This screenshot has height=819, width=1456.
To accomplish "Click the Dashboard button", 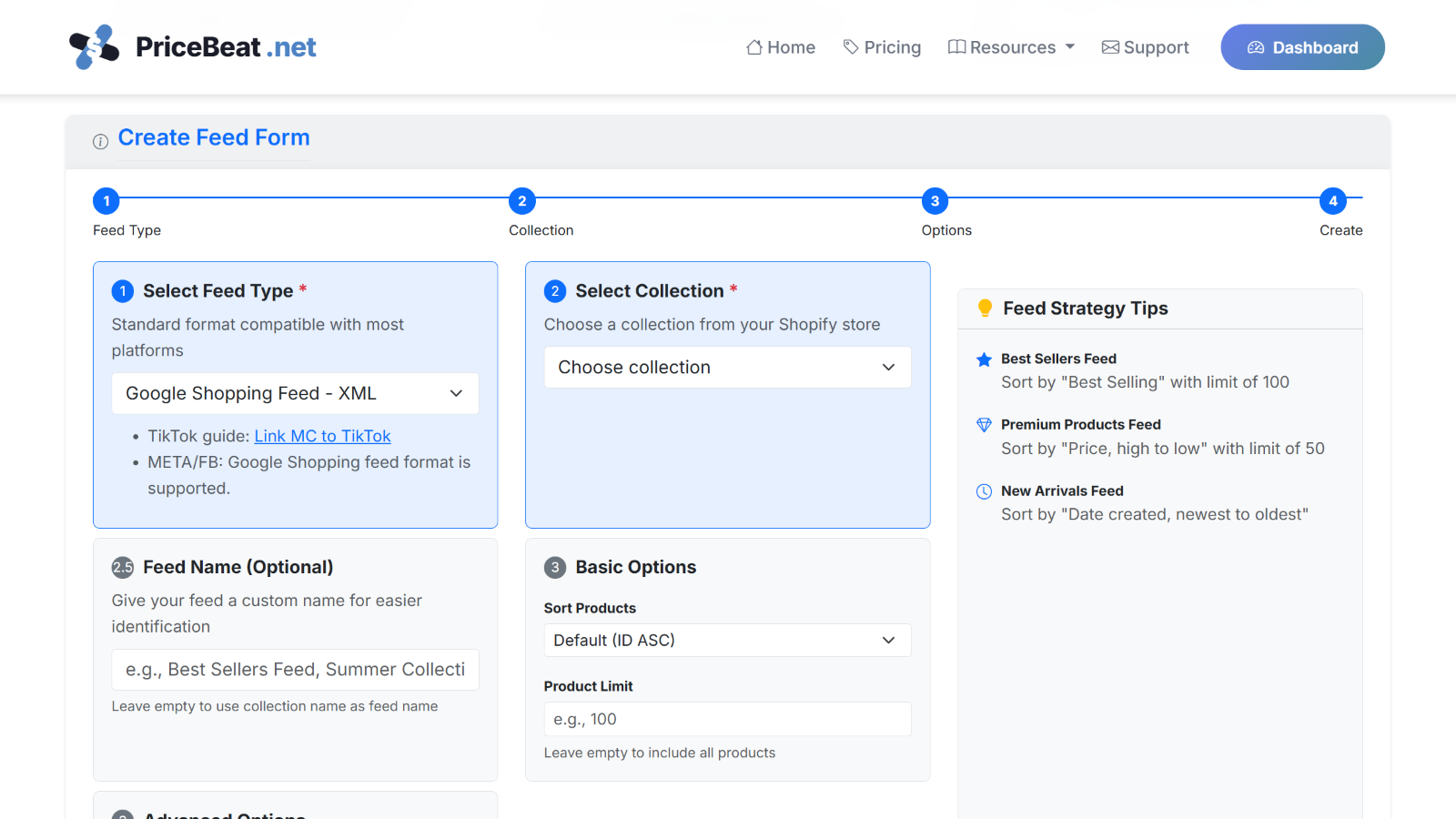I will pyautogui.click(x=1302, y=46).
